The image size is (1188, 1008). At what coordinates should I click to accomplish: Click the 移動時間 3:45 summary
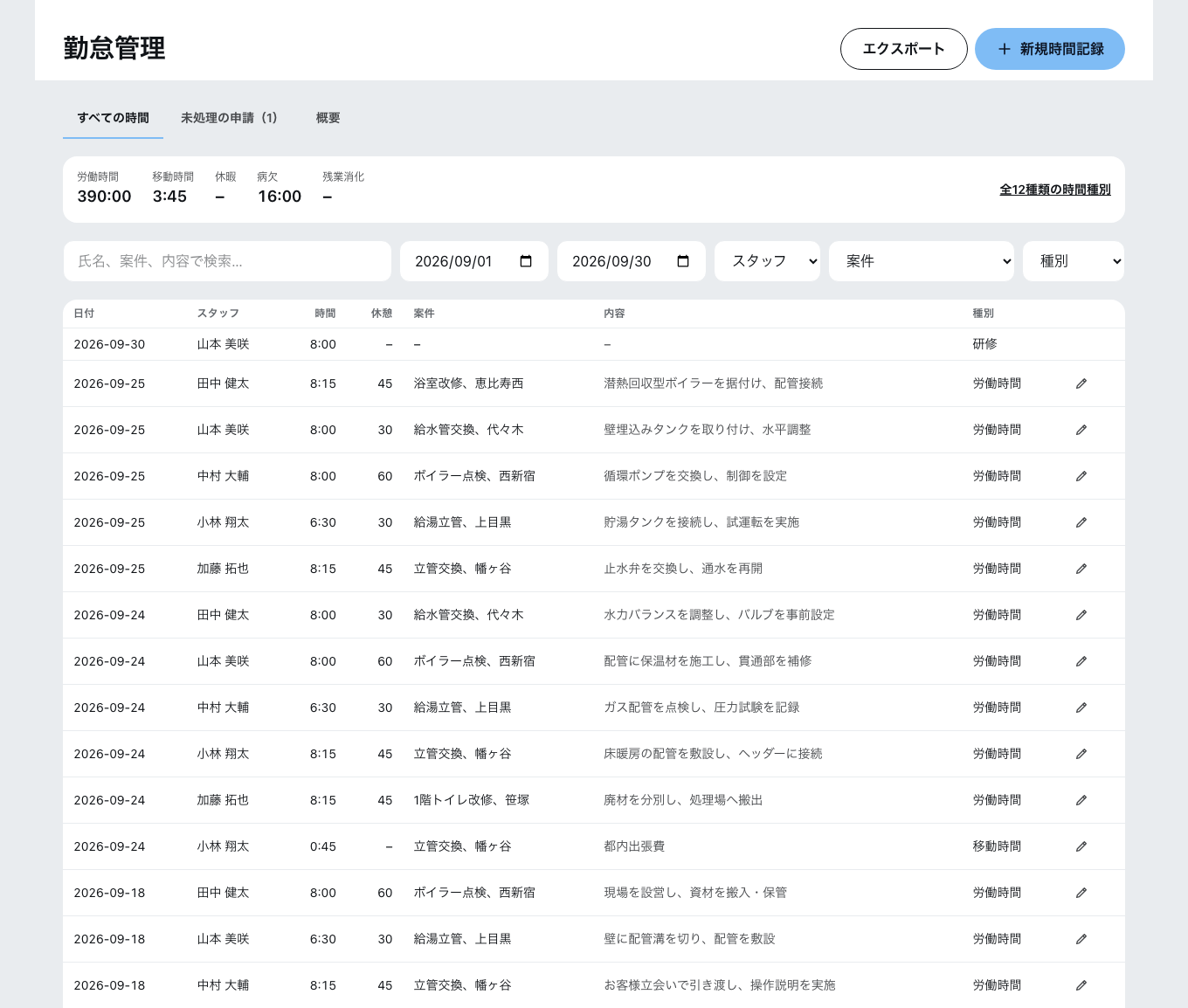click(173, 188)
